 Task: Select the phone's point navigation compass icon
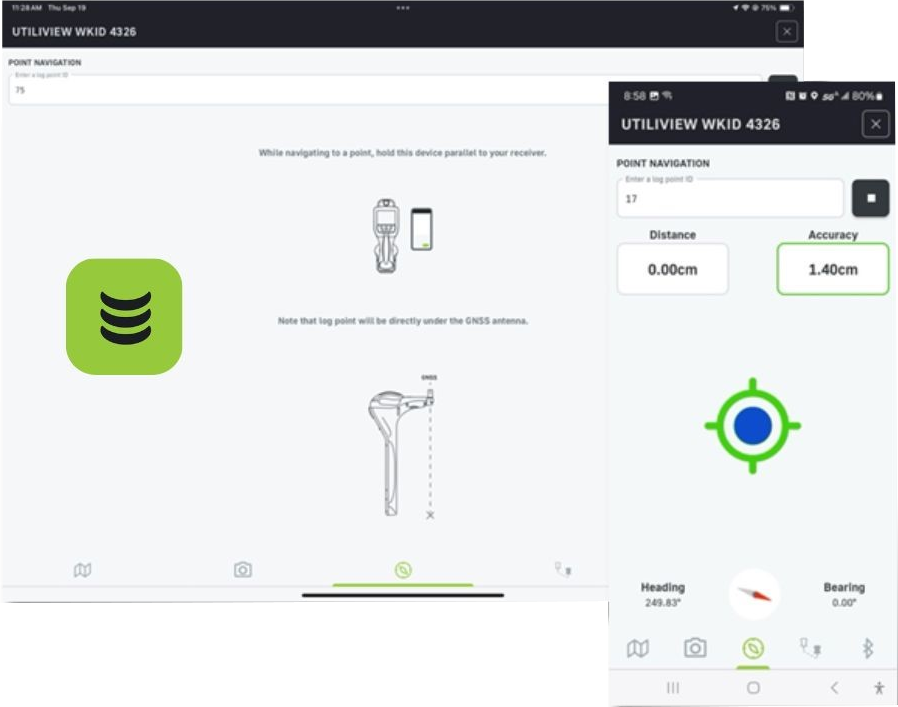point(752,649)
